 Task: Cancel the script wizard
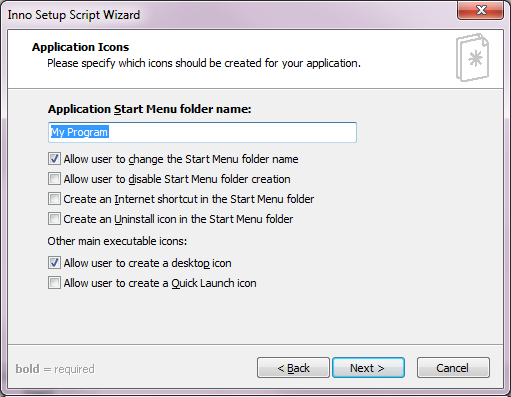[453, 368]
